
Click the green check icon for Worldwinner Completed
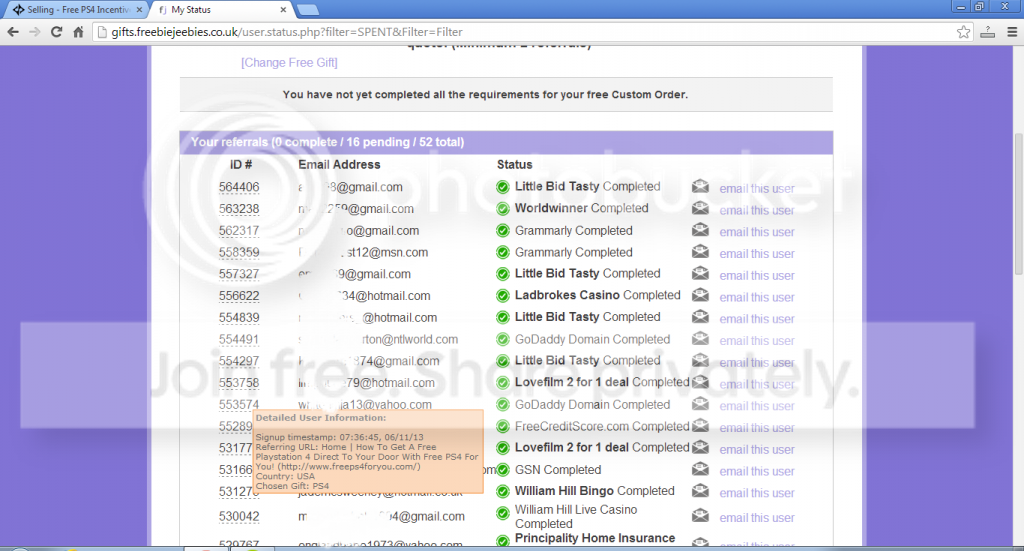click(503, 209)
